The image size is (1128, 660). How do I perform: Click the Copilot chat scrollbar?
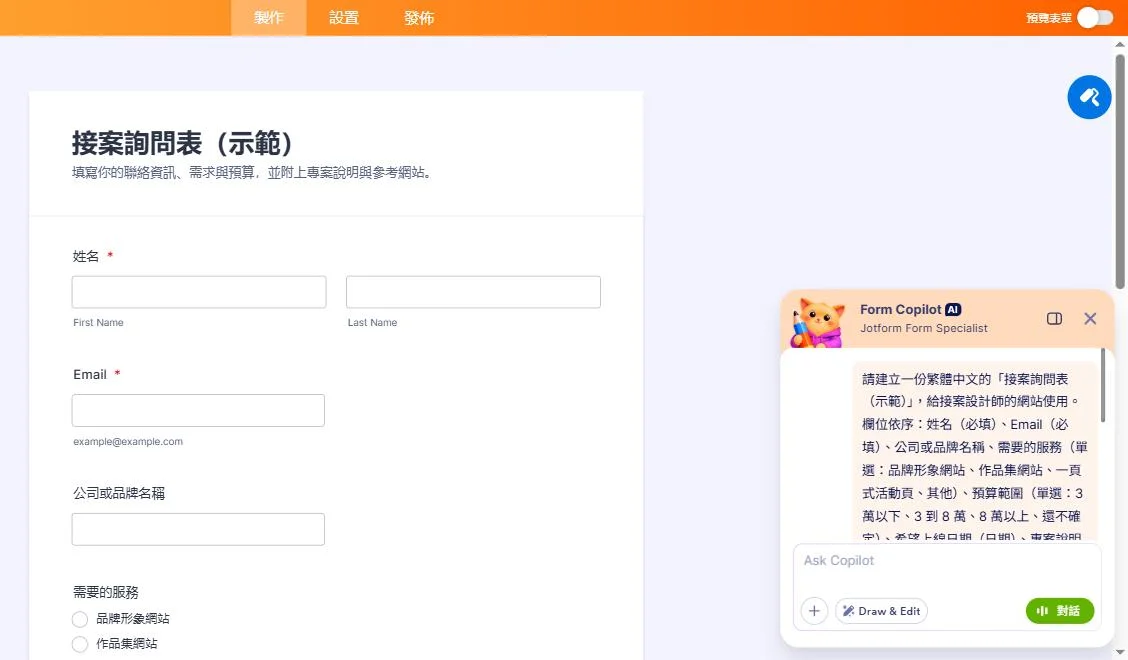(1102, 386)
